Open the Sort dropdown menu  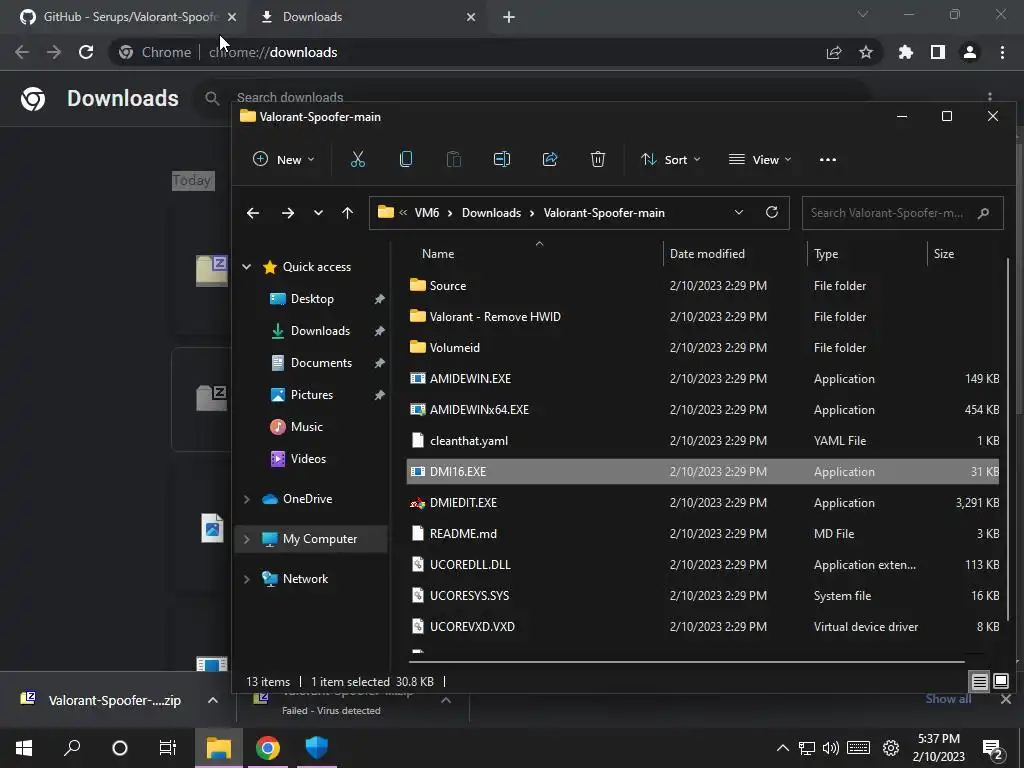coord(671,159)
